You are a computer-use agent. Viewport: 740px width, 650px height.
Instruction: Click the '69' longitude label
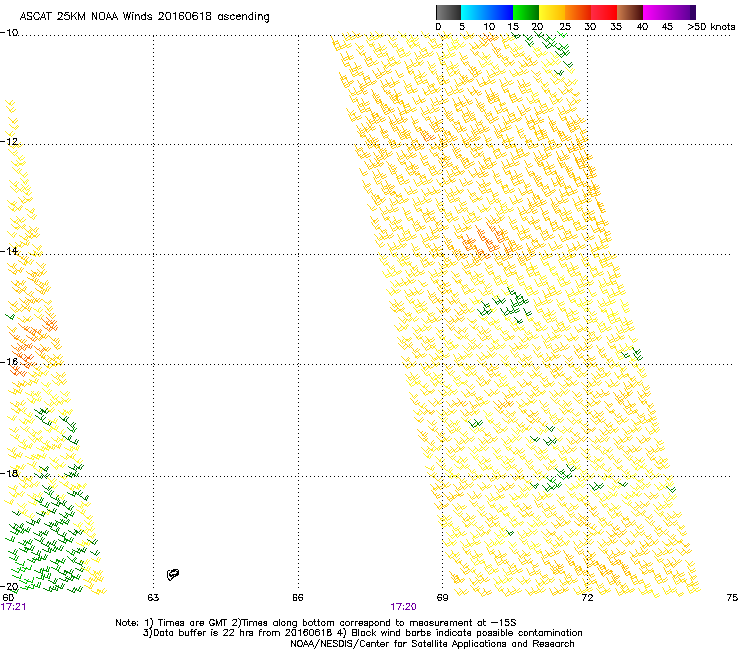(442, 598)
